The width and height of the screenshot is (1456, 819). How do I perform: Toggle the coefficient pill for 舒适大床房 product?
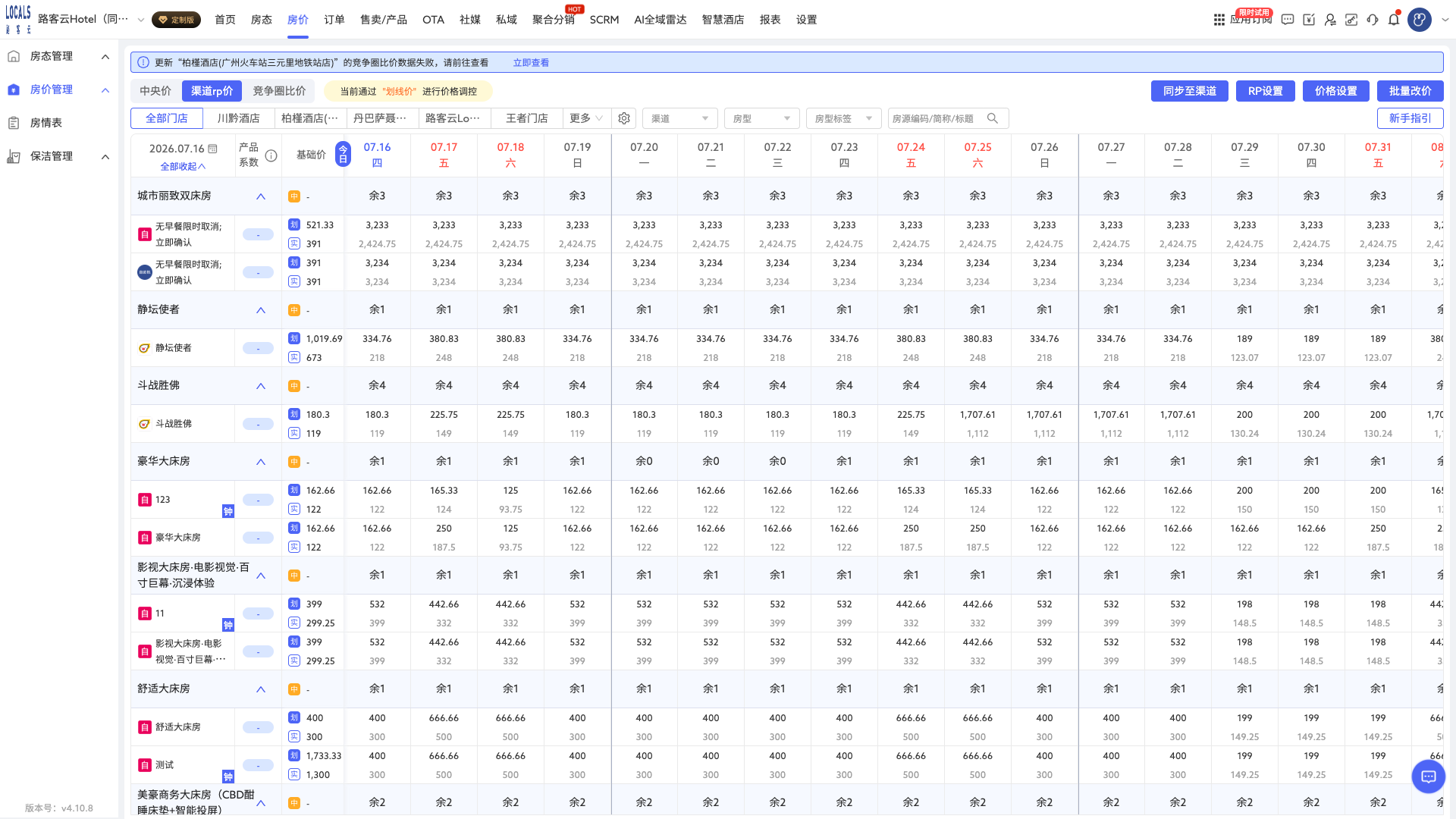(x=258, y=727)
